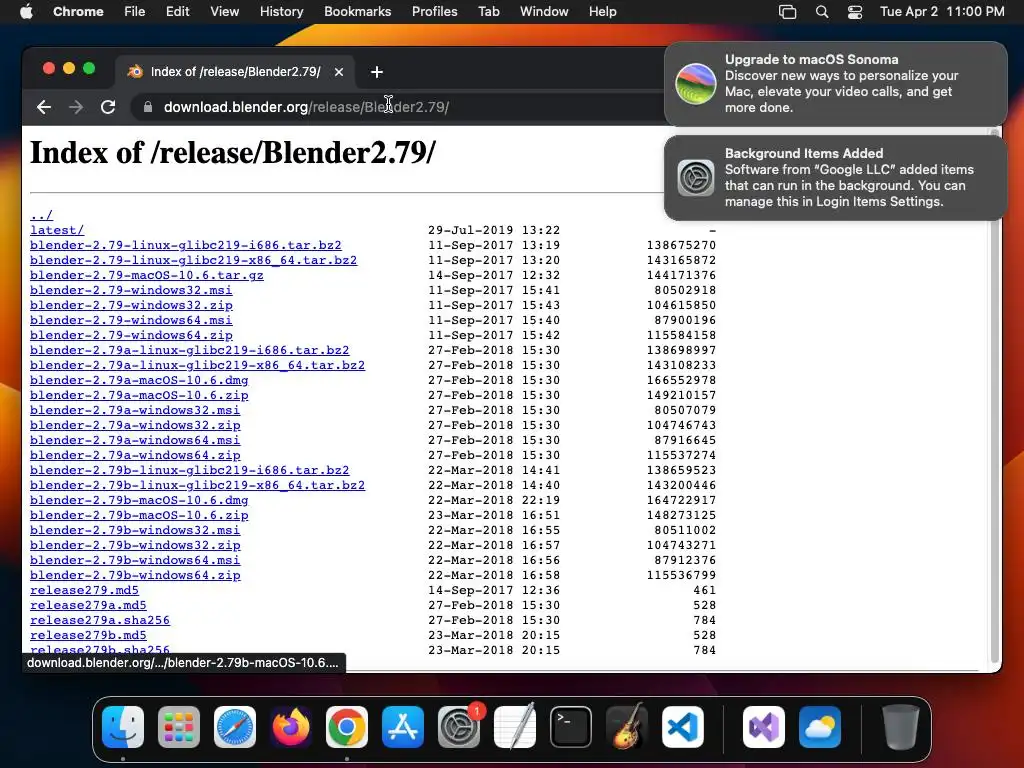Open TextEdit from the dock
This screenshot has width=1024, height=768.
click(515, 727)
